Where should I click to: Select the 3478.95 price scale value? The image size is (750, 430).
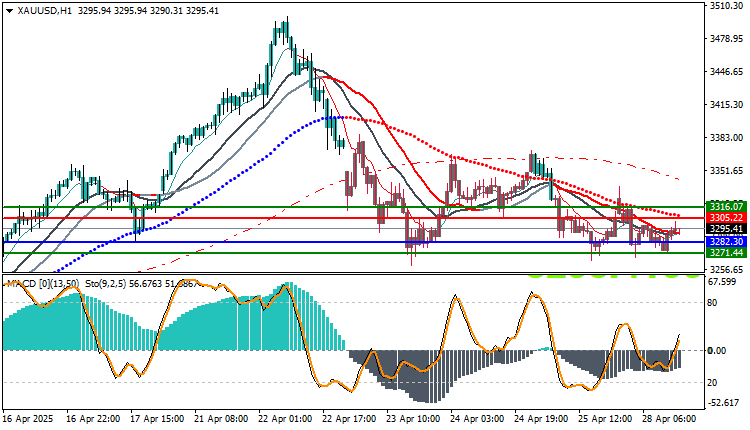click(x=726, y=39)
